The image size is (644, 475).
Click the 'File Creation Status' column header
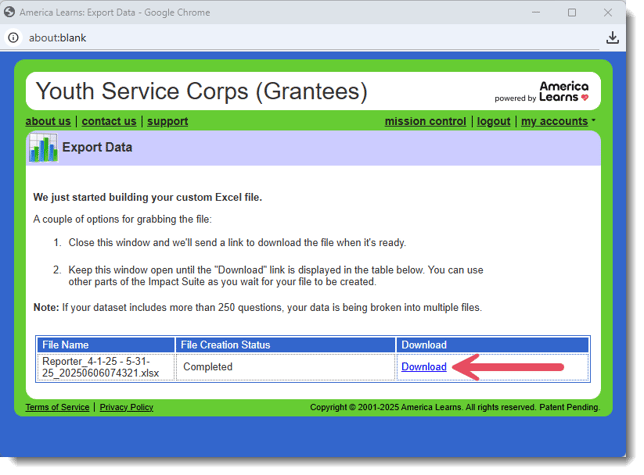point(229,345)
